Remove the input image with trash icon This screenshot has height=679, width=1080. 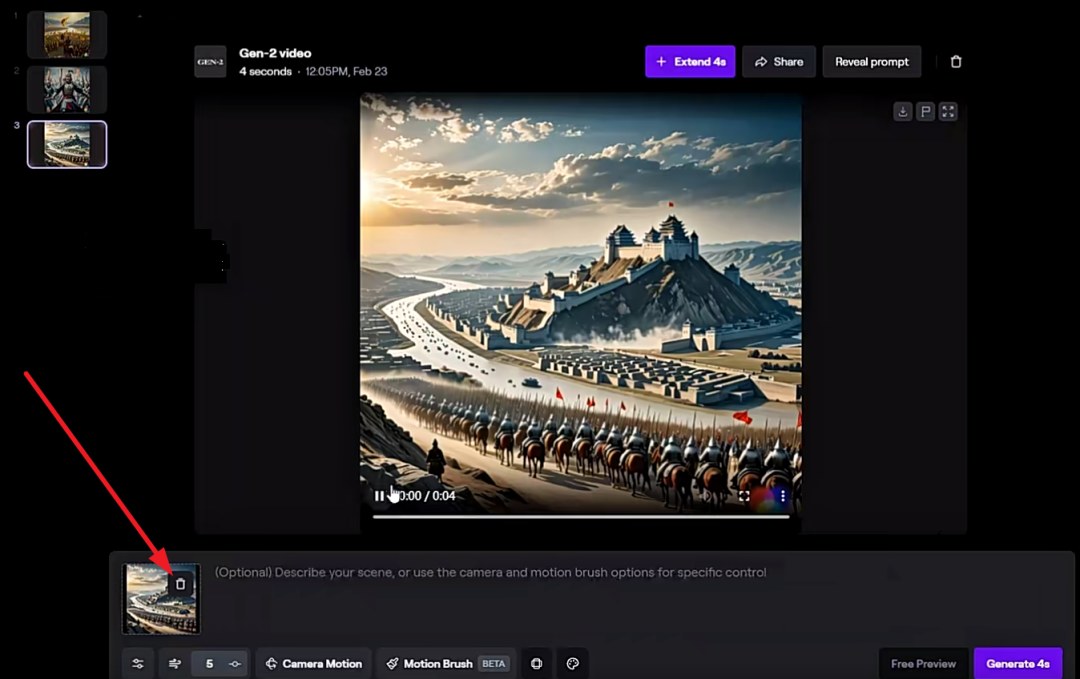pos(180,584)
